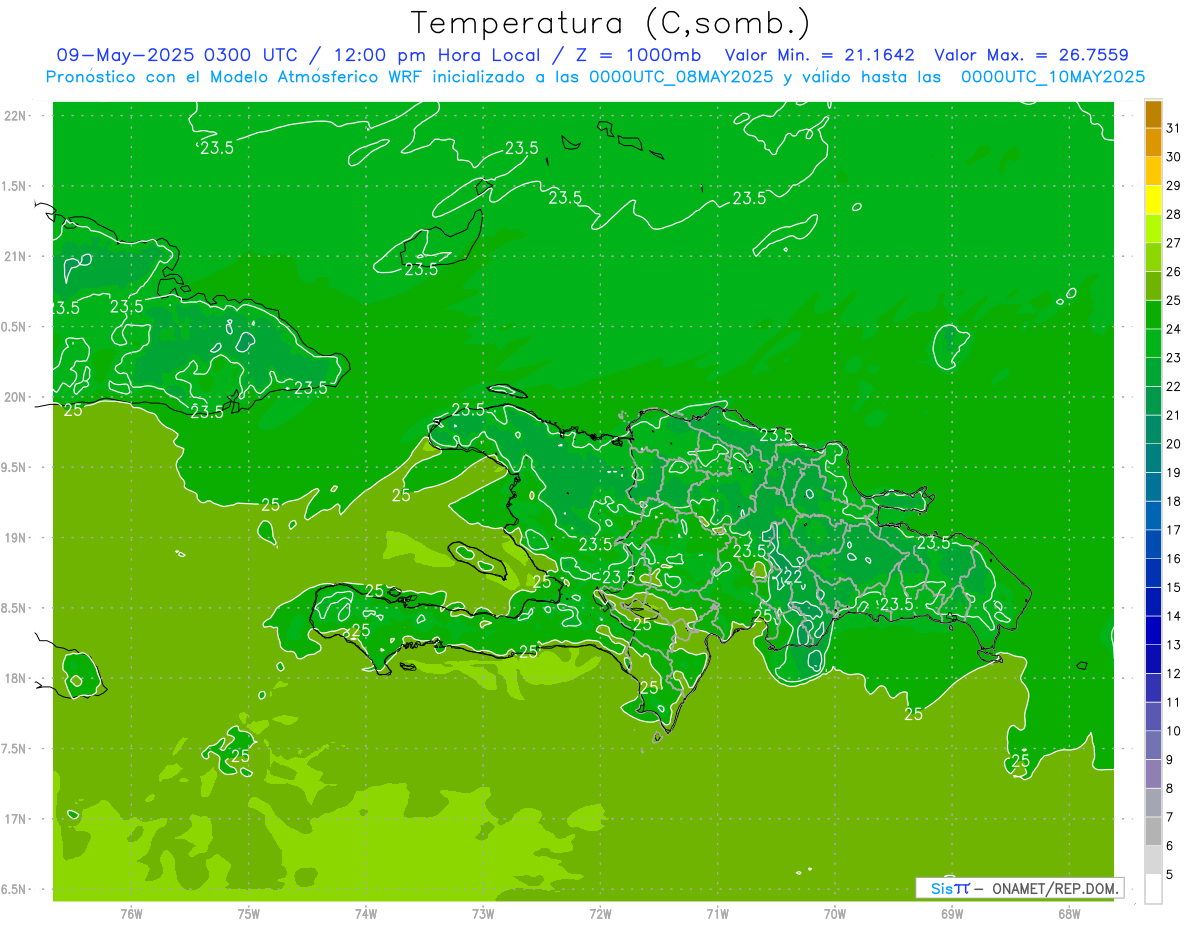Click the title 'Temperatura (C,somb.)'

(611, 23)
